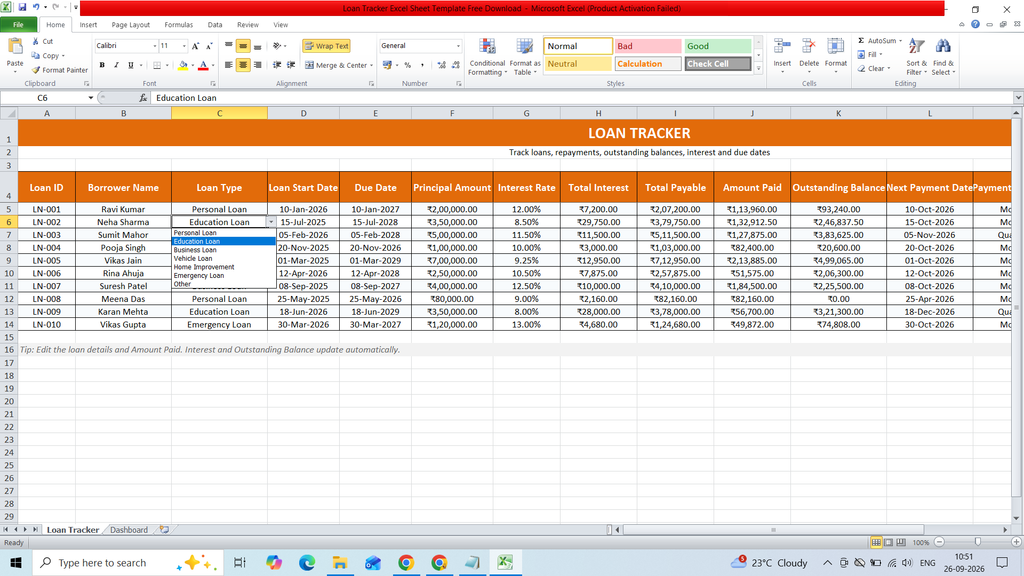Click the Comma Style icon
This screenshot has height=576, width=1024.
(x=422, y=65)
